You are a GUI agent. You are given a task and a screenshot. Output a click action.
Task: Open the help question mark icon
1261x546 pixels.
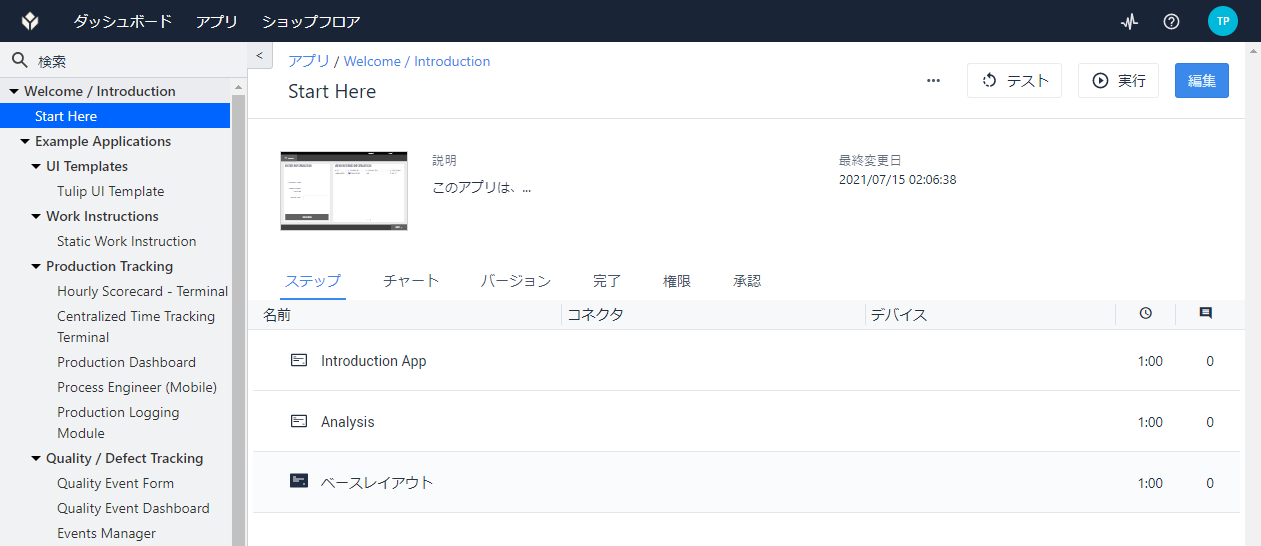click(x=1172, y=21)
